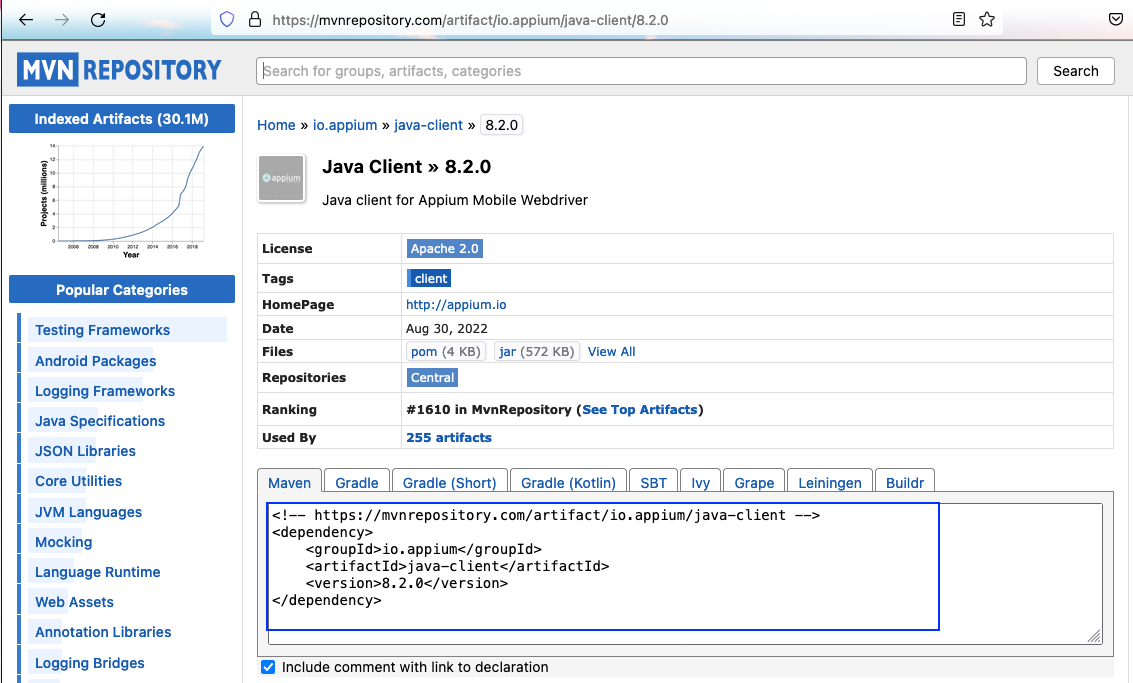Open the Buildr tab
This screenshot has height=683, width=1133.
click(x=905, y=483)
